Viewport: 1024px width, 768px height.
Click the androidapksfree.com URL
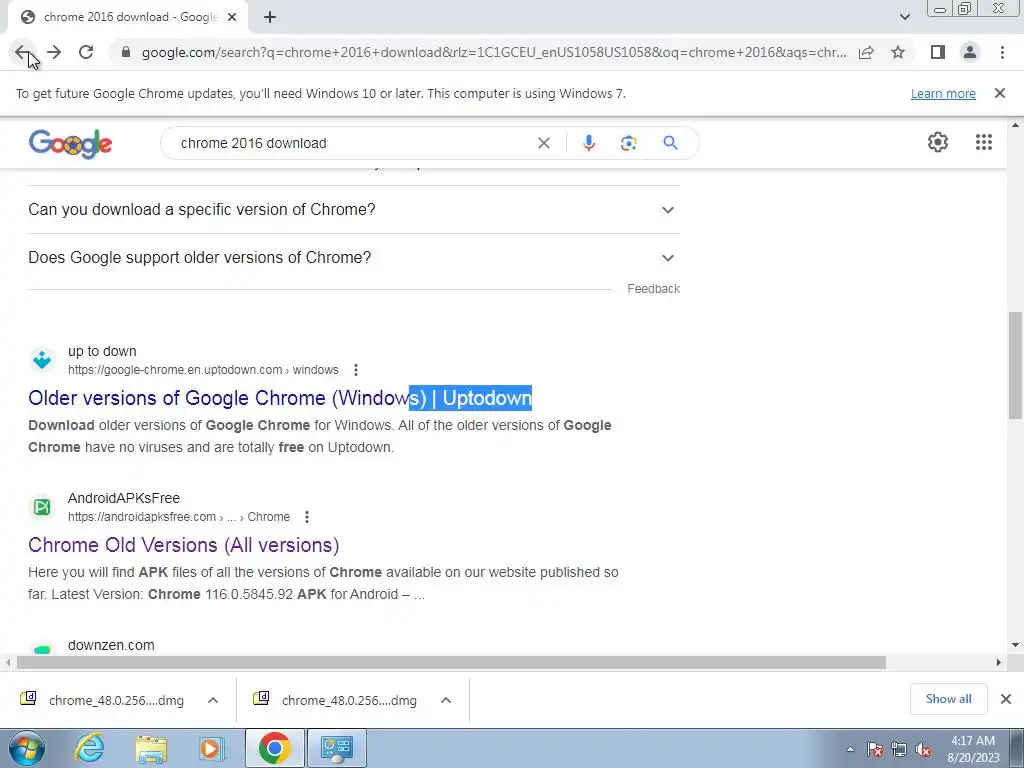pos(179,517)
